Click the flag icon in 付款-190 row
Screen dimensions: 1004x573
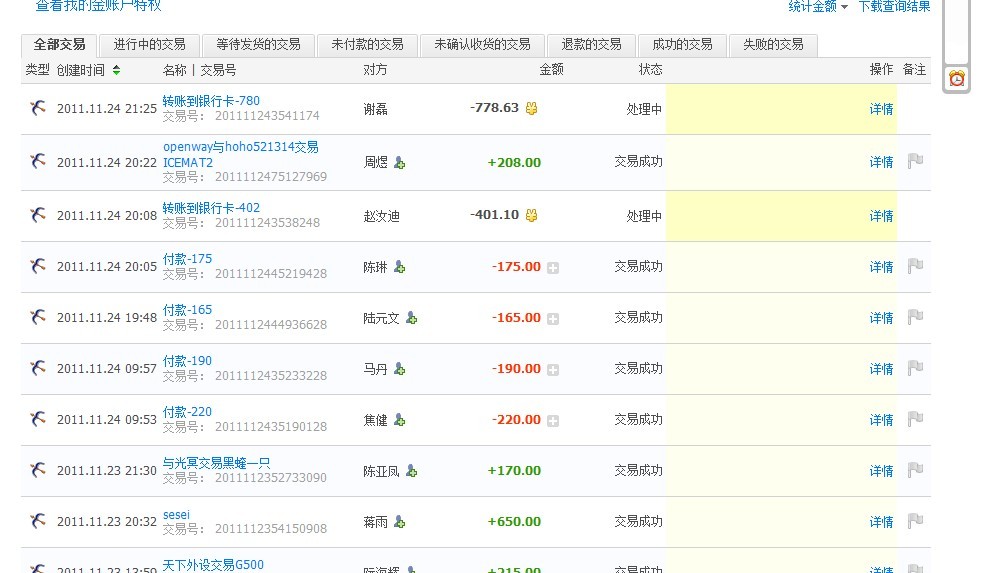tap(914, 368)
